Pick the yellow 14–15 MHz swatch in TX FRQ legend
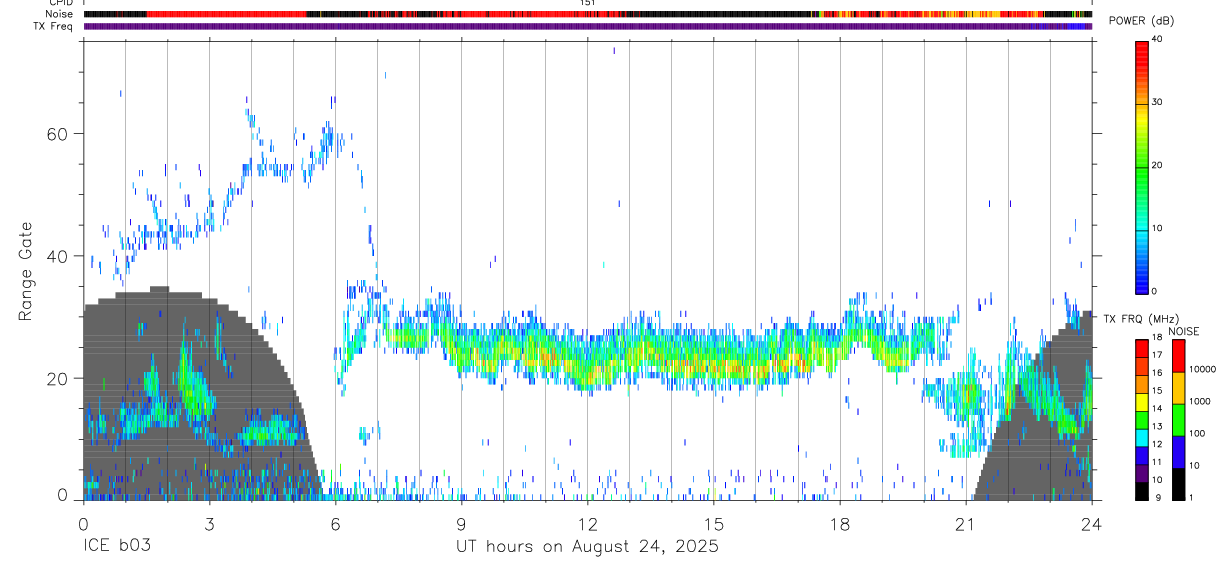This screenshot has height=567, width=1228. coord(1142,401)
